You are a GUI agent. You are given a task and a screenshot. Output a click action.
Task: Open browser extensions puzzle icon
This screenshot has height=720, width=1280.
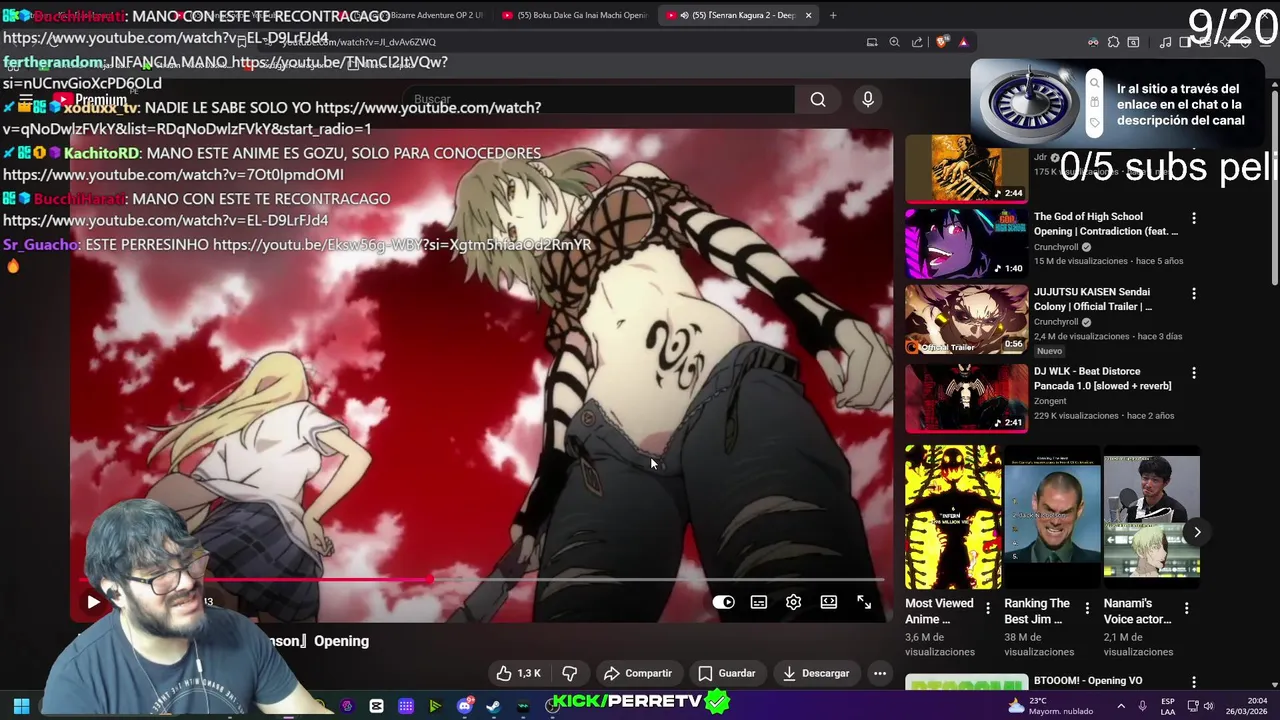pos(1113,42)
